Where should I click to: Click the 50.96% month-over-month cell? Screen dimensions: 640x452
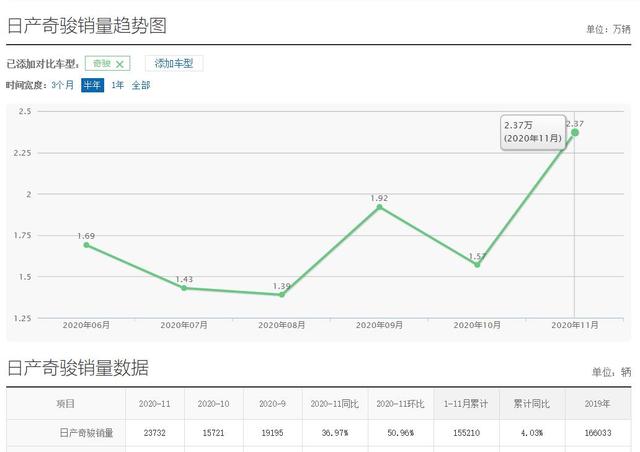pos(400,433)
